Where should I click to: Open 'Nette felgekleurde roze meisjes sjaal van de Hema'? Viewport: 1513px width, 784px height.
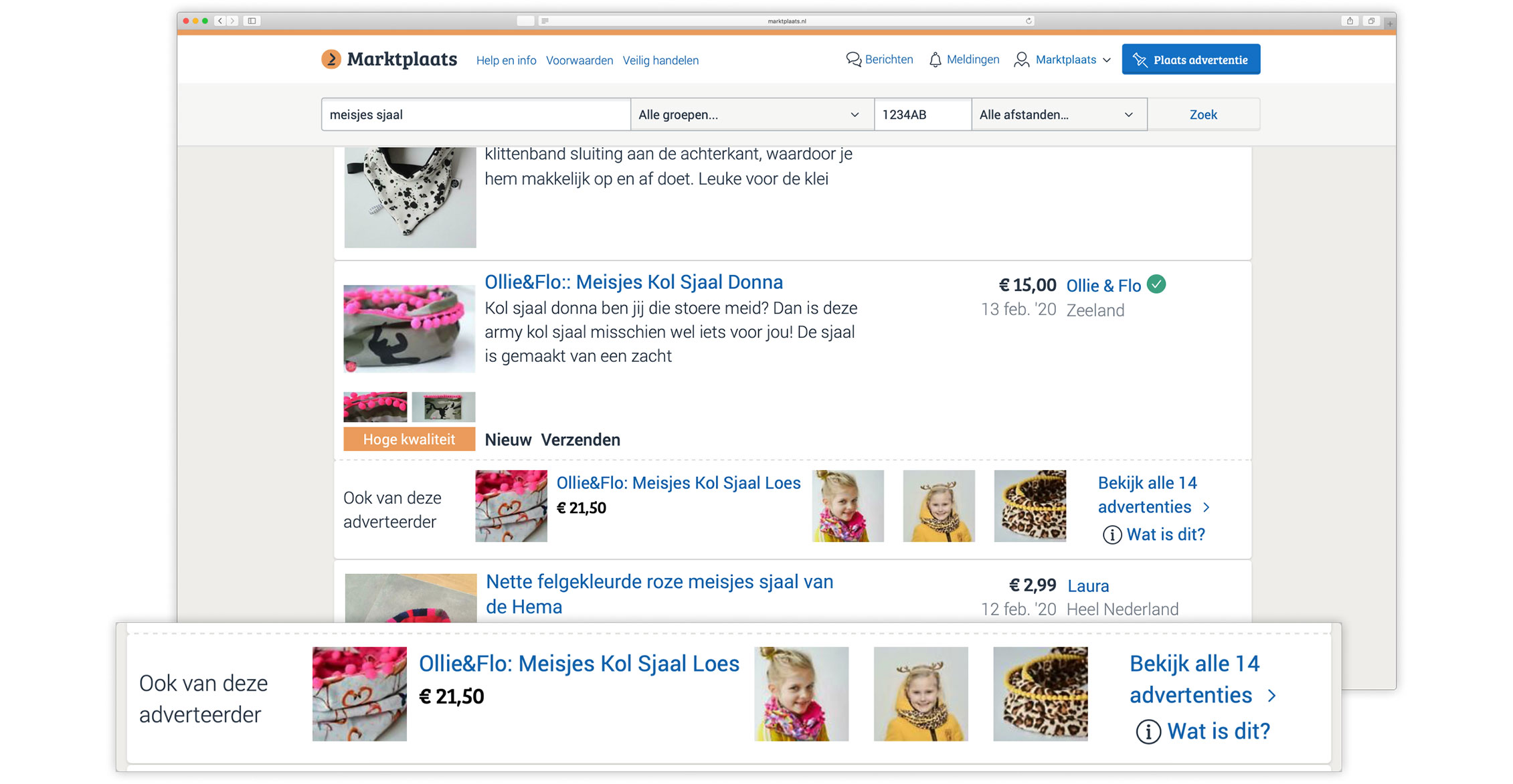(660, 594)
